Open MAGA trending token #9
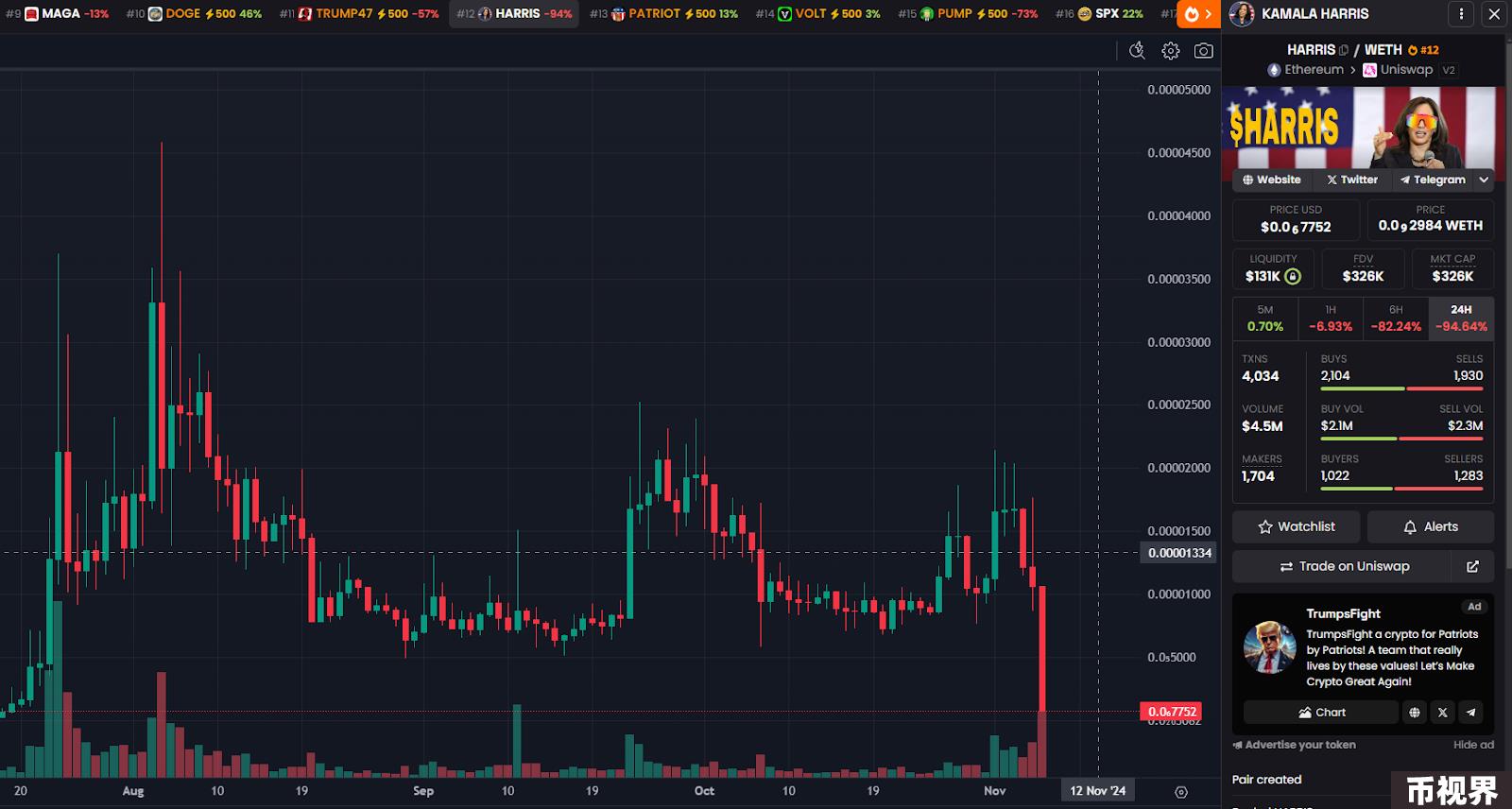Screen dimensions: 1512x809 [x=58, y=14]
